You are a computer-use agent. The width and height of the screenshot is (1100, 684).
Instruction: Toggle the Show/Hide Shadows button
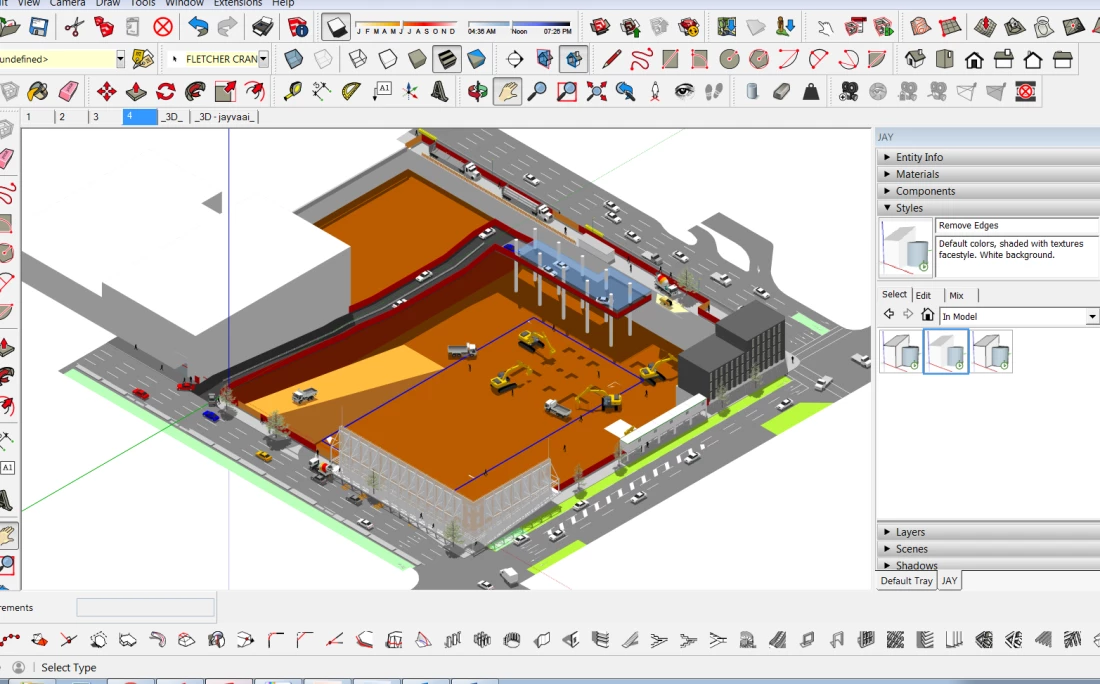pos(336,27)
